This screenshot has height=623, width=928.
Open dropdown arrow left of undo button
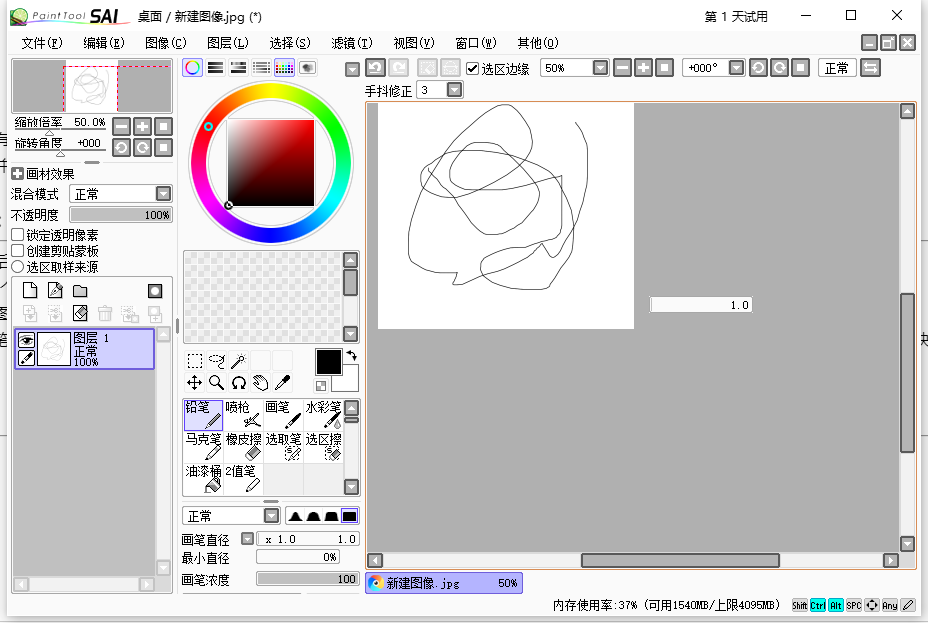pyautogui.click(x=352, y=70)
